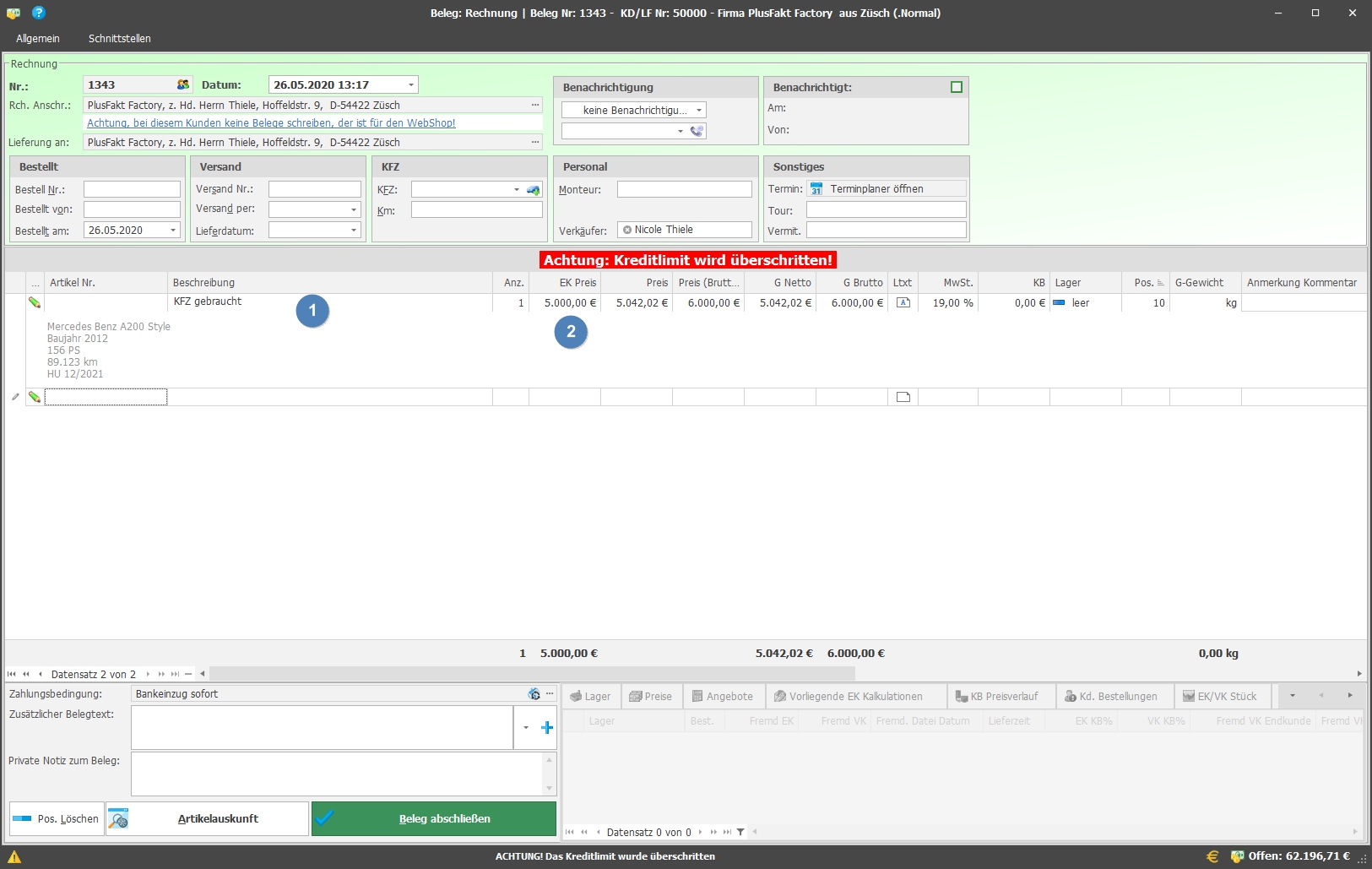Click the payment terms globe icon
This screenshot has height=869, width=1372.
(534, 694)
